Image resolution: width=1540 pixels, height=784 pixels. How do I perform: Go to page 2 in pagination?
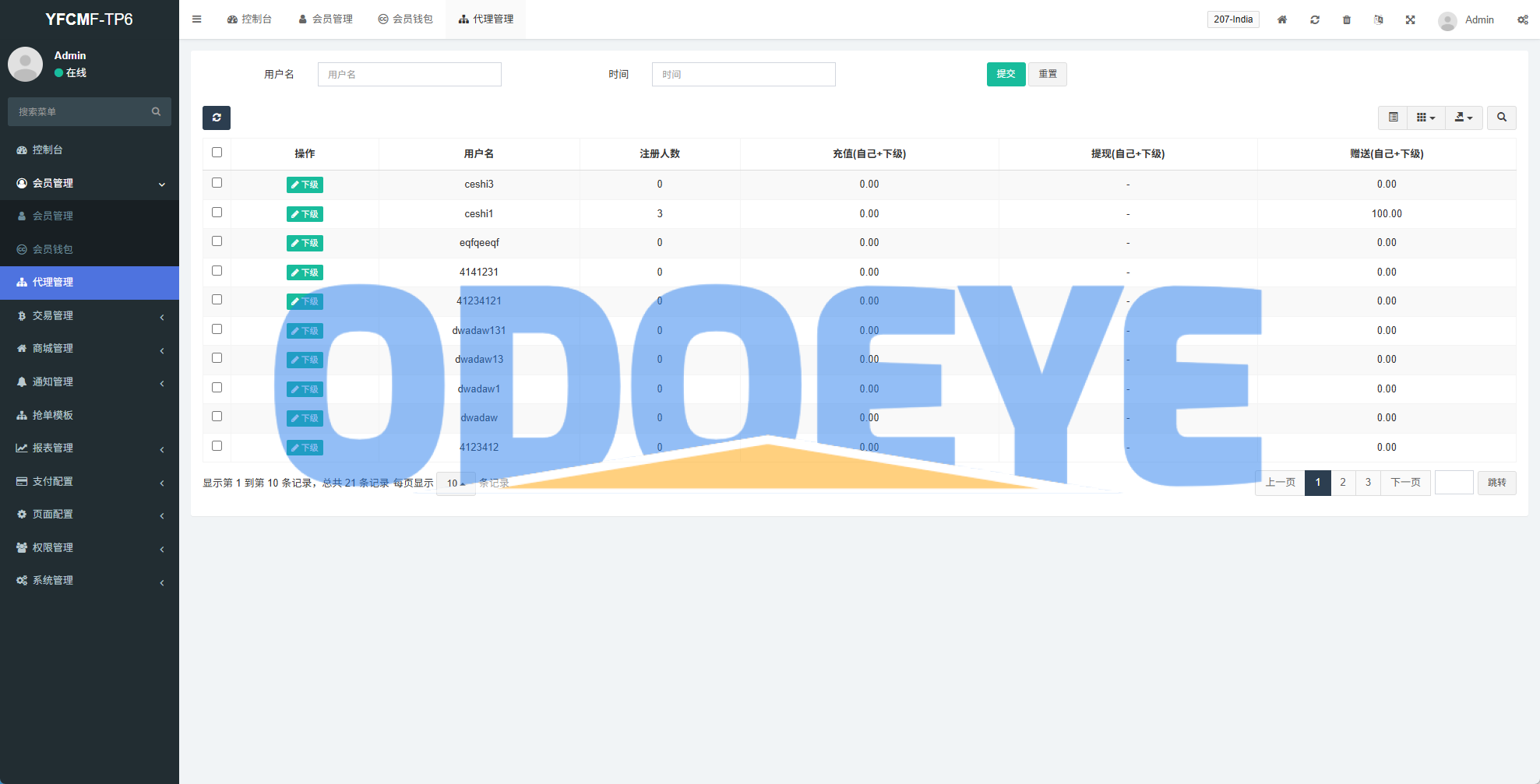(x=1343, y=483)
